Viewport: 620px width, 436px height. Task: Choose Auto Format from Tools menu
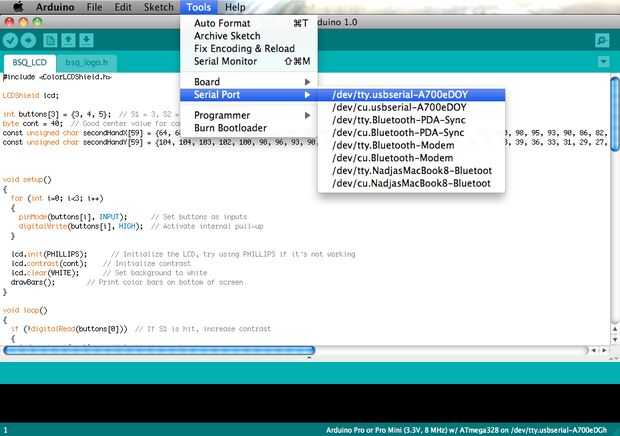tap(249, 23)
